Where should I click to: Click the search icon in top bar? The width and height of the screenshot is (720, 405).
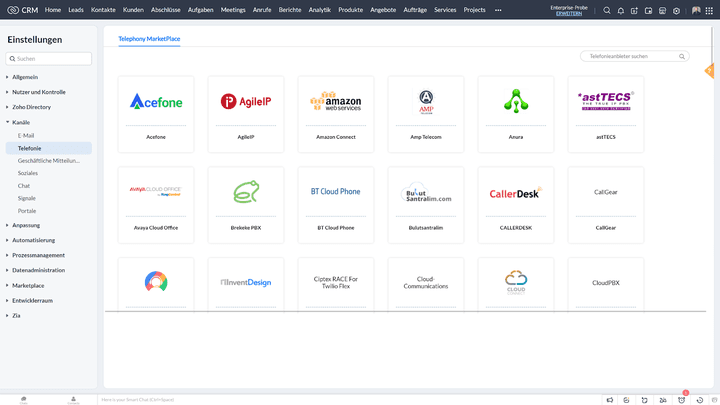pyautogui.click(x=607, y=10)
